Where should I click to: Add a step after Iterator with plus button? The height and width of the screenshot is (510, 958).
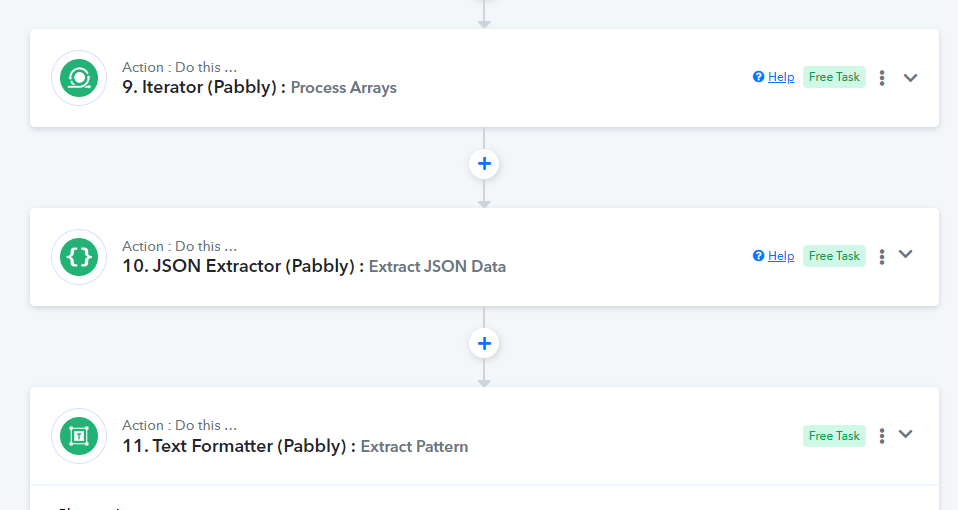click(x=484, y=164)
